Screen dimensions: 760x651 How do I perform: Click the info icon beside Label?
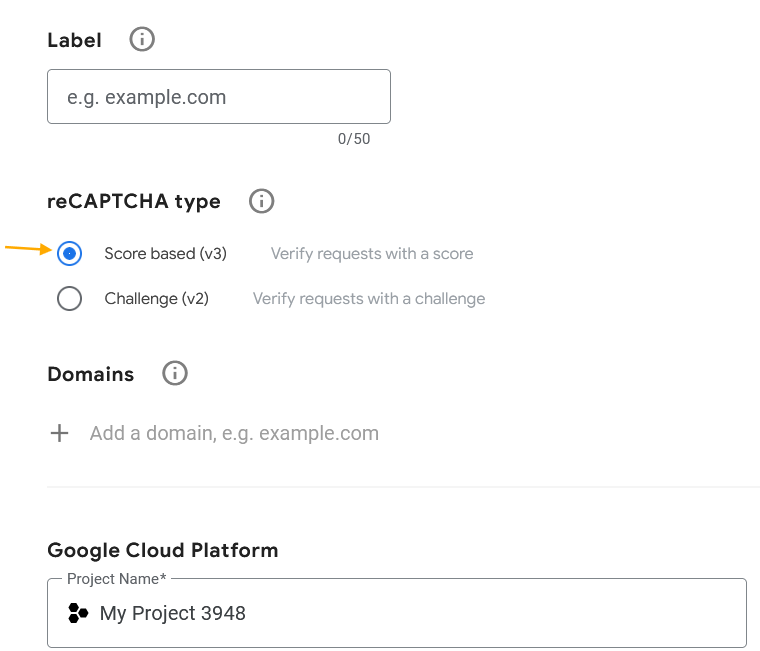142,39
